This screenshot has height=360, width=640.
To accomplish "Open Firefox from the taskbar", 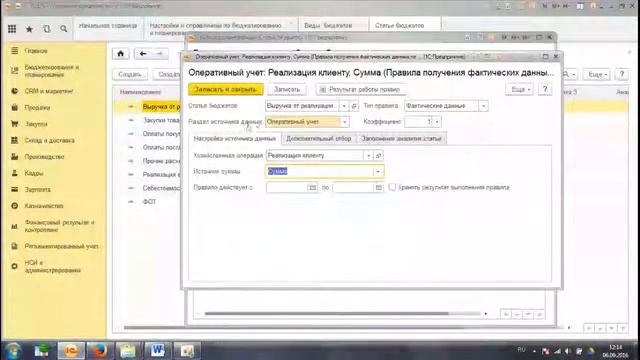I will (99, 351).
